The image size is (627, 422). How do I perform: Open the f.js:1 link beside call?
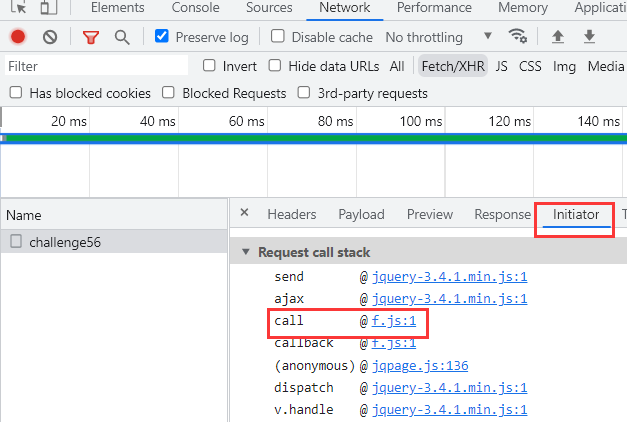tap(393, 321)
